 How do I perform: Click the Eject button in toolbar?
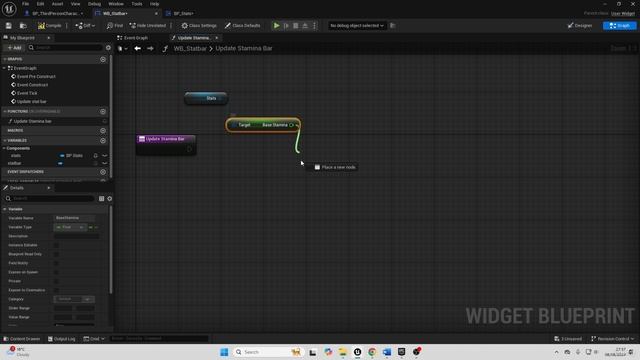305,26
